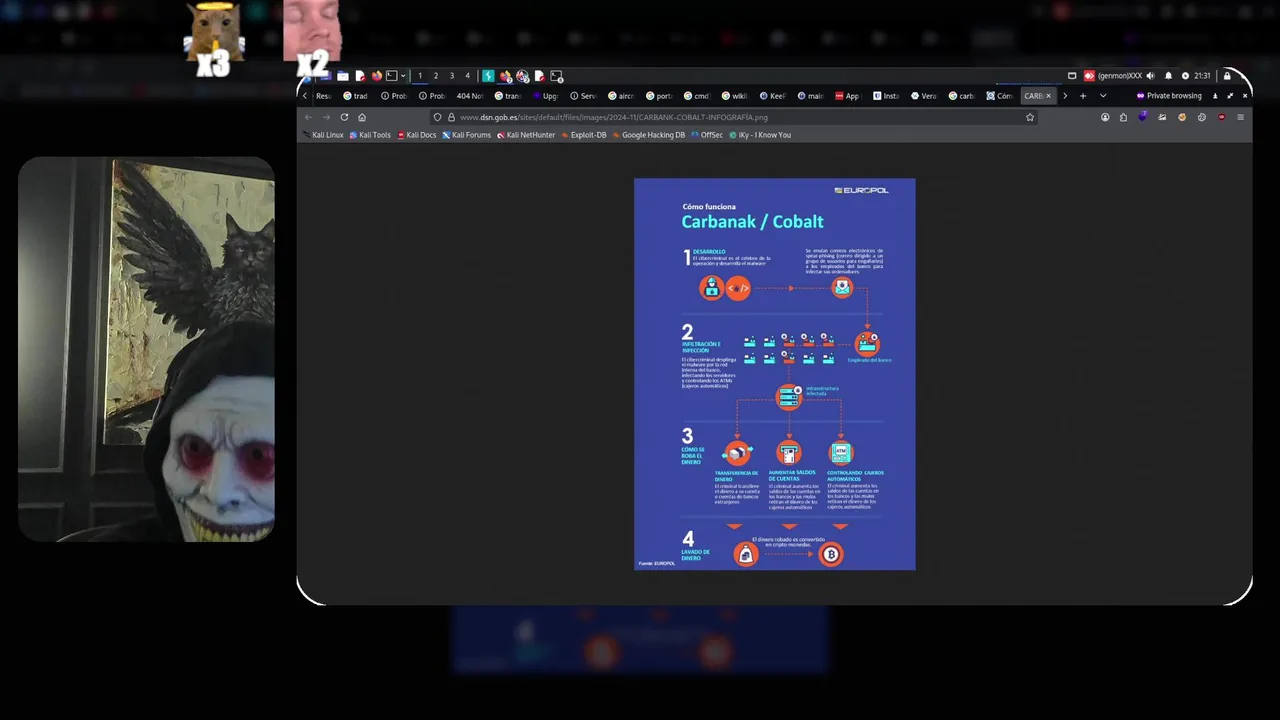Open the Kali NetHunter bookmark
The width and height of the screenshot is (1280, 720).
click(x=526, y=135)
